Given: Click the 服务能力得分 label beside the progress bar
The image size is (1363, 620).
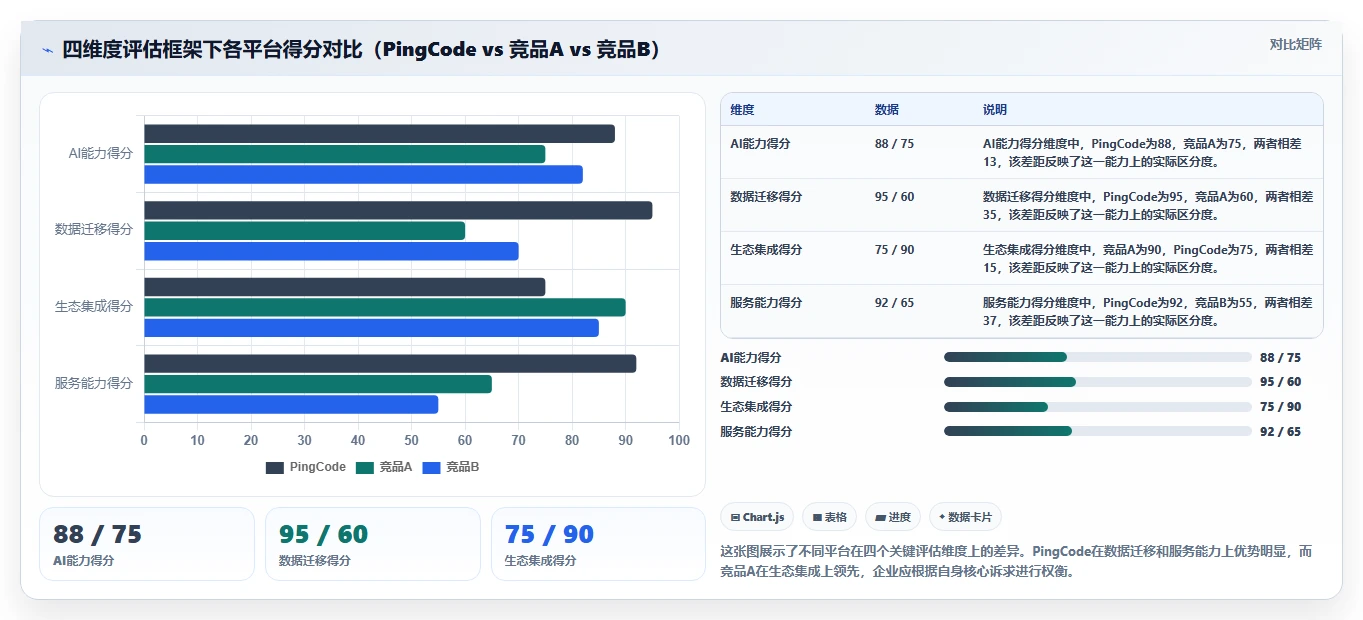Looking at the screenshot, I should click(756, 432).
